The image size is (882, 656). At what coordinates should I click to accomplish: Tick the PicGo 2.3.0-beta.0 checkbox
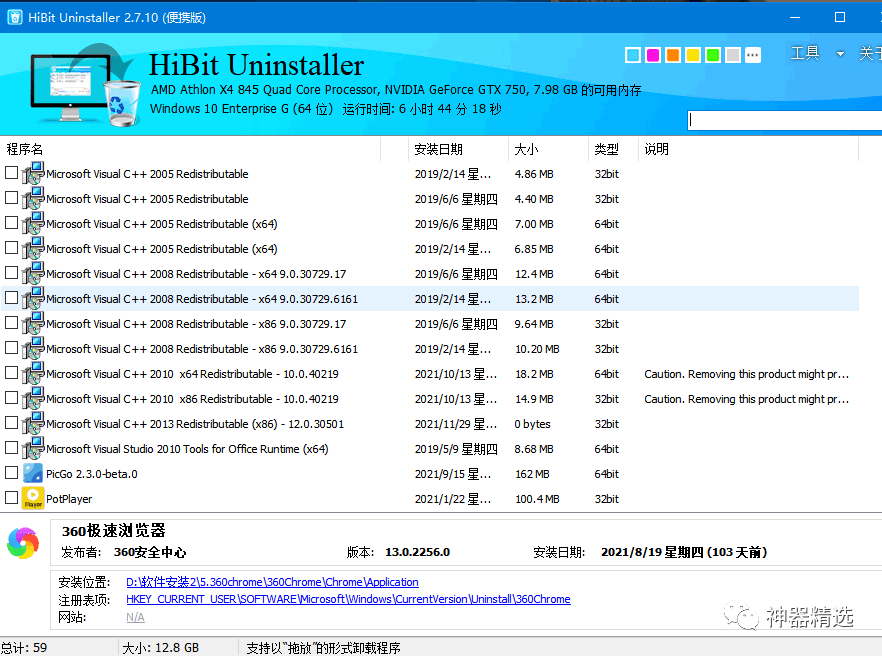pyautogui.click(x=12, y=473)
